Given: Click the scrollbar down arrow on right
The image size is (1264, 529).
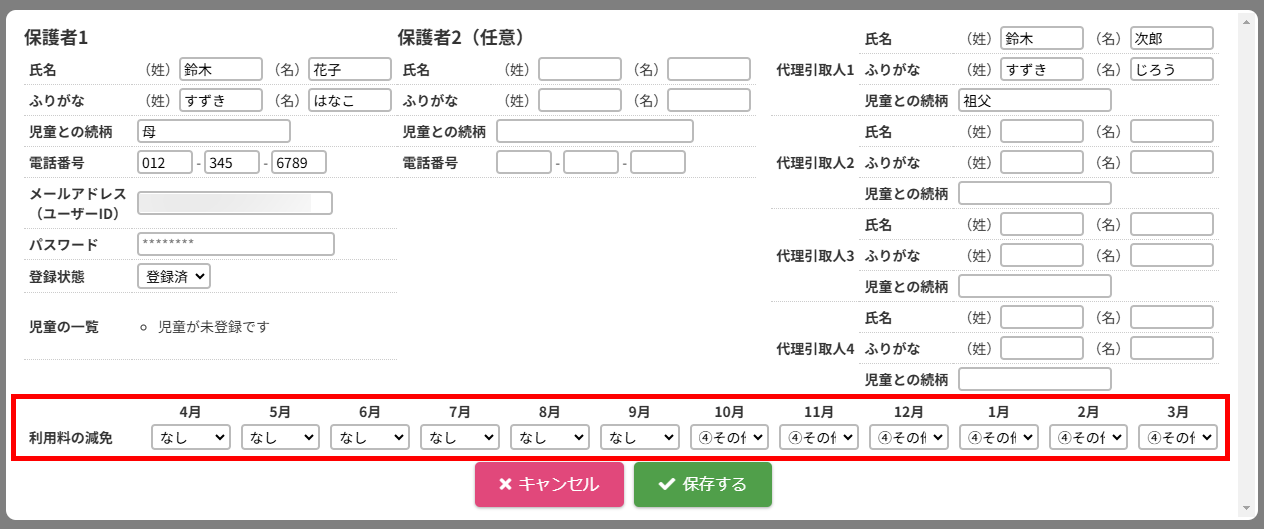Looking at the screenshot, I should tap(1247, 507).
